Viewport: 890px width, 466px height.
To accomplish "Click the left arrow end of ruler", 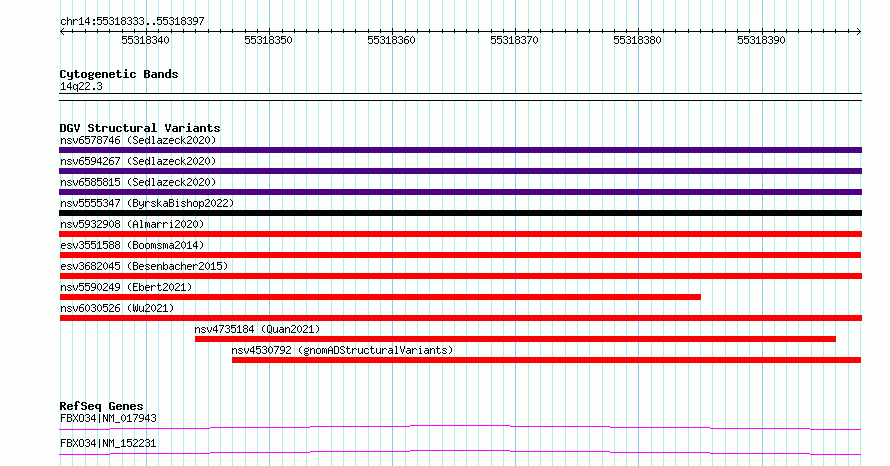I will click(62, 32).
